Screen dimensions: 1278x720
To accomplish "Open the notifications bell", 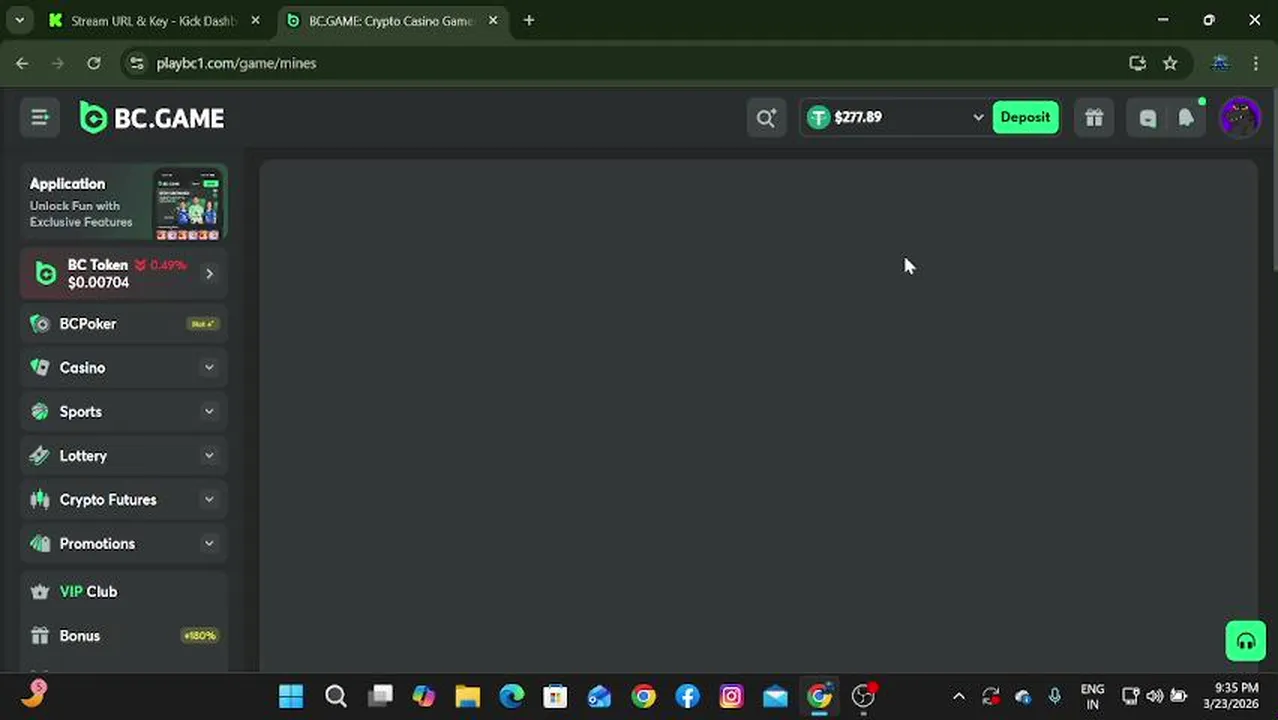I will [x=1186, y=118].
